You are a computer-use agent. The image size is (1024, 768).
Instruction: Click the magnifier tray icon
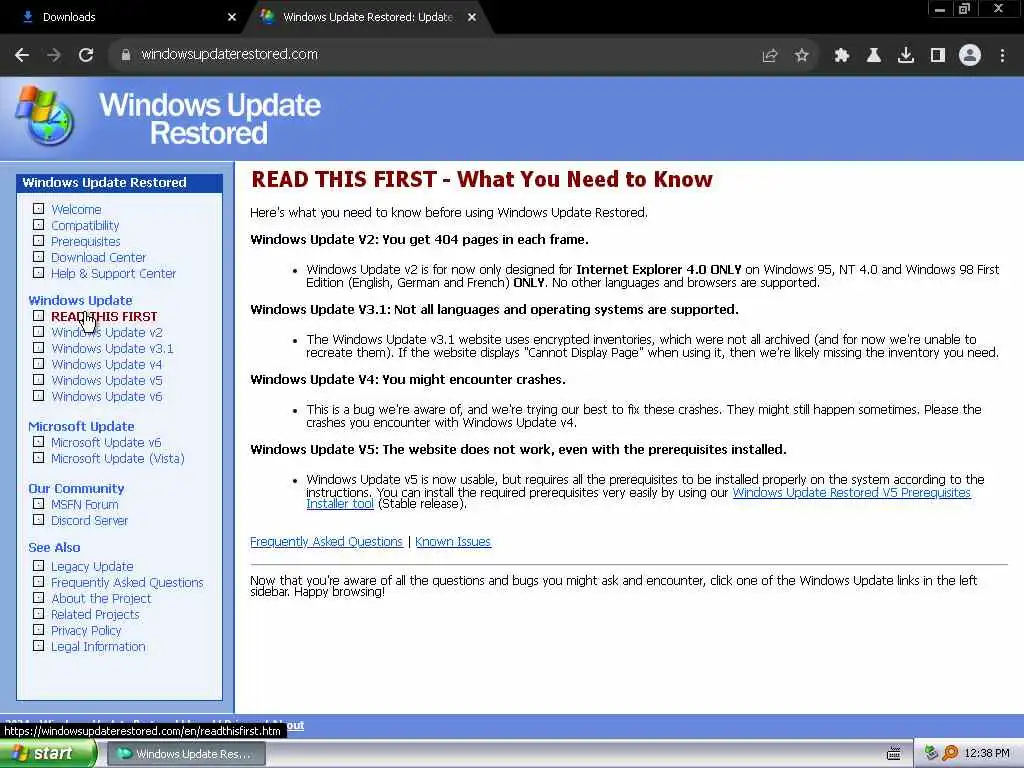[x=950, y=754]
